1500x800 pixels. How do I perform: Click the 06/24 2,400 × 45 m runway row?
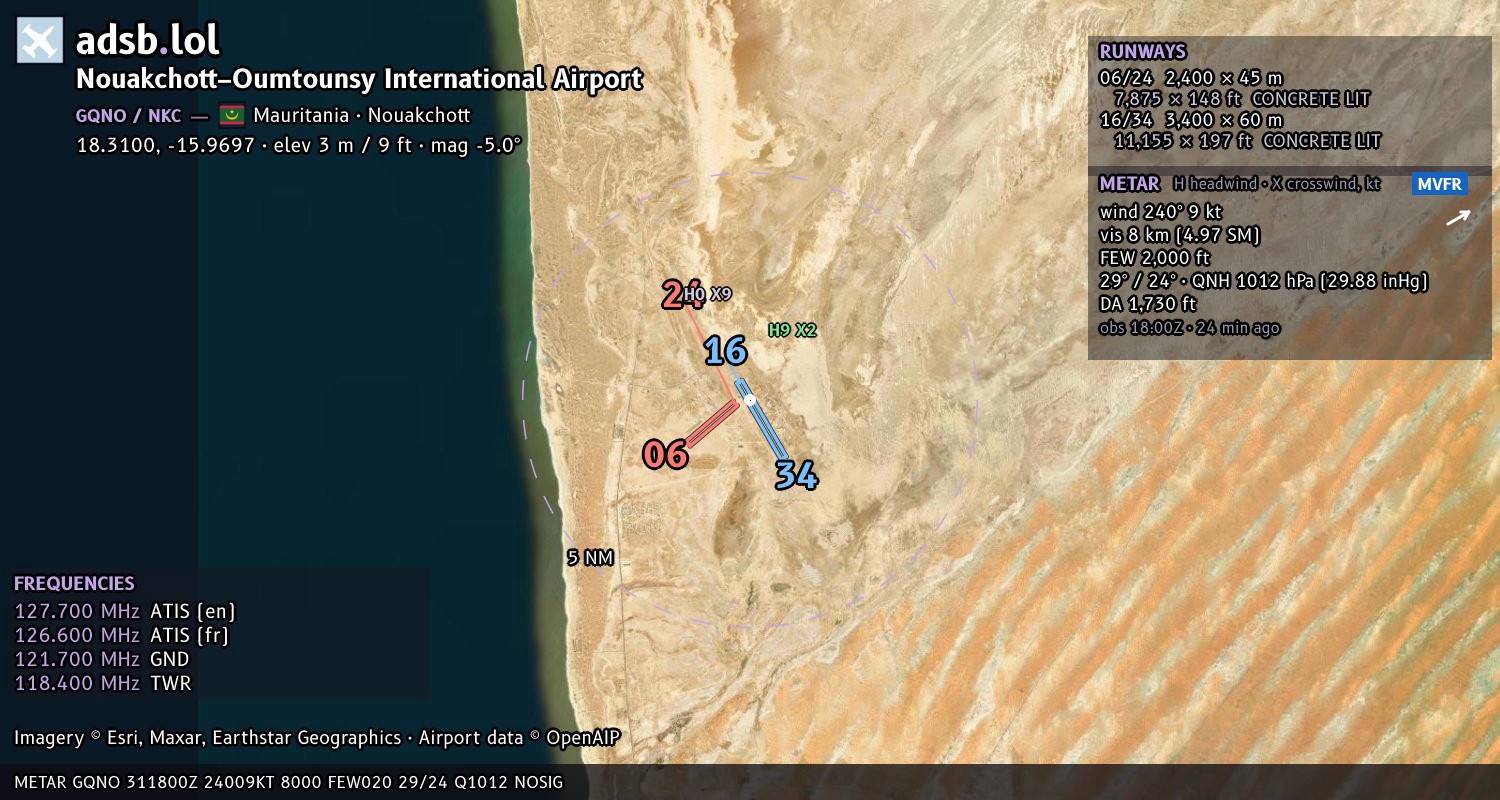coord(1190,77)
